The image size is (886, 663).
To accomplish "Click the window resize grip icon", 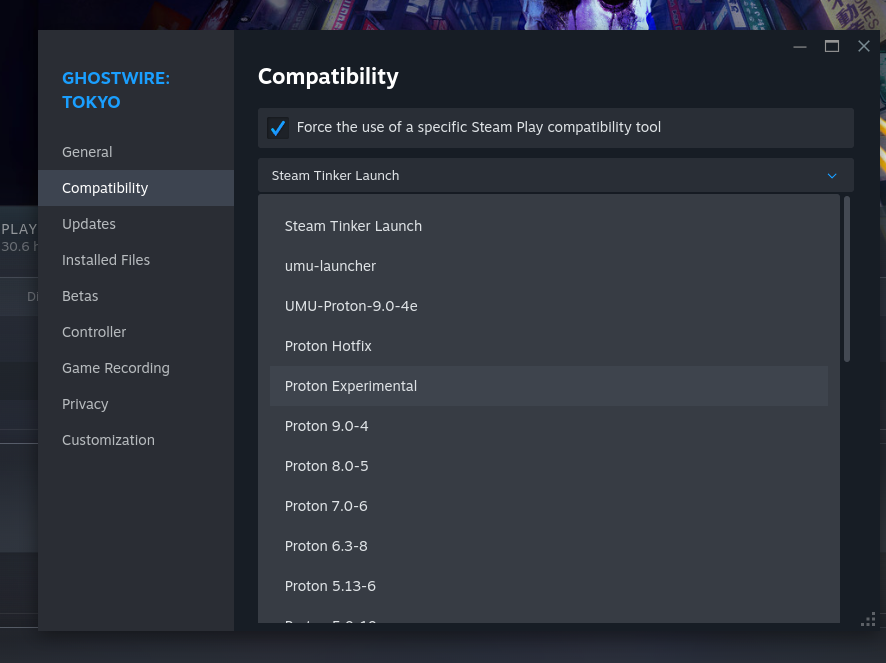I will [868, 619].
